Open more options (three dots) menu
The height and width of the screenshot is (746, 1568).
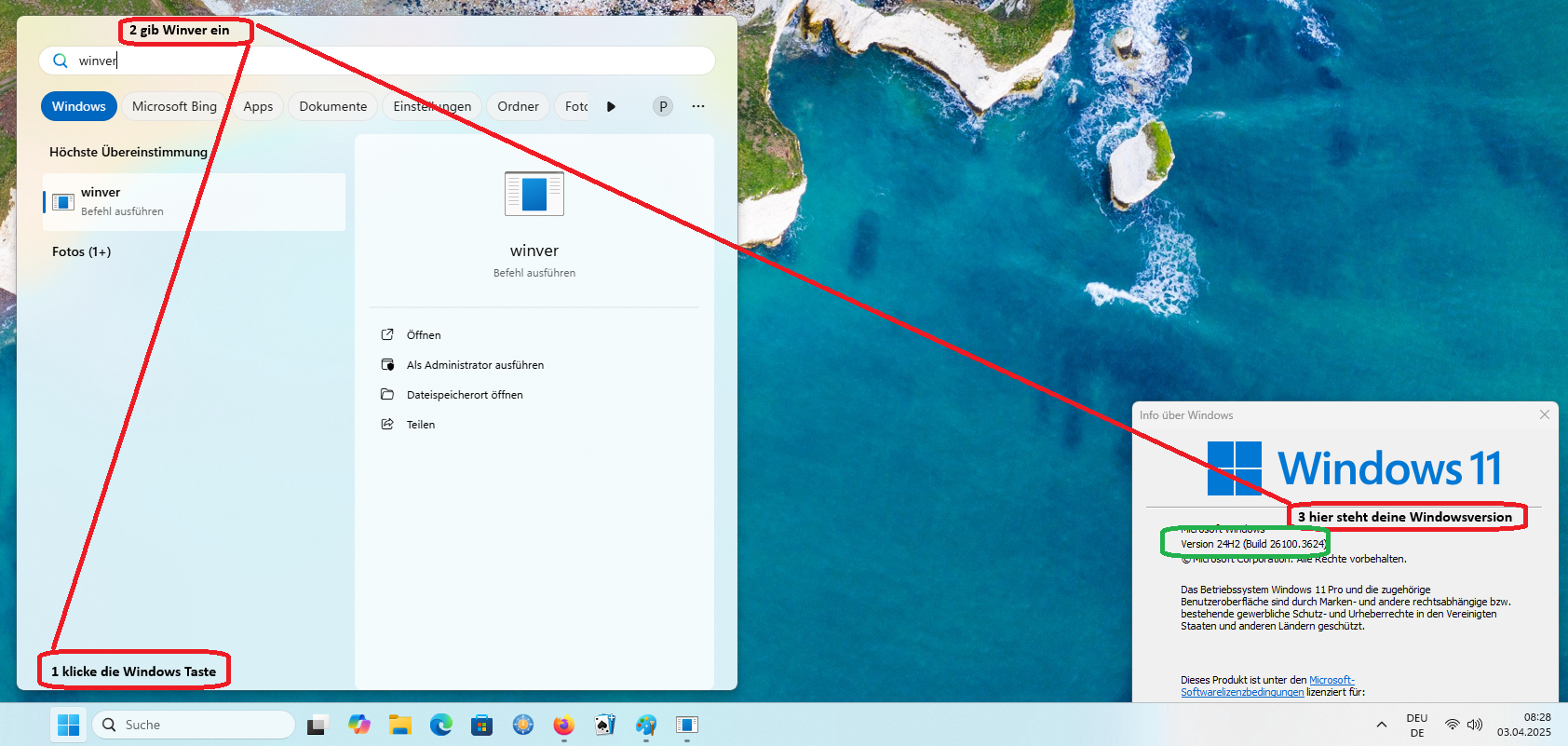pos(698,106)
